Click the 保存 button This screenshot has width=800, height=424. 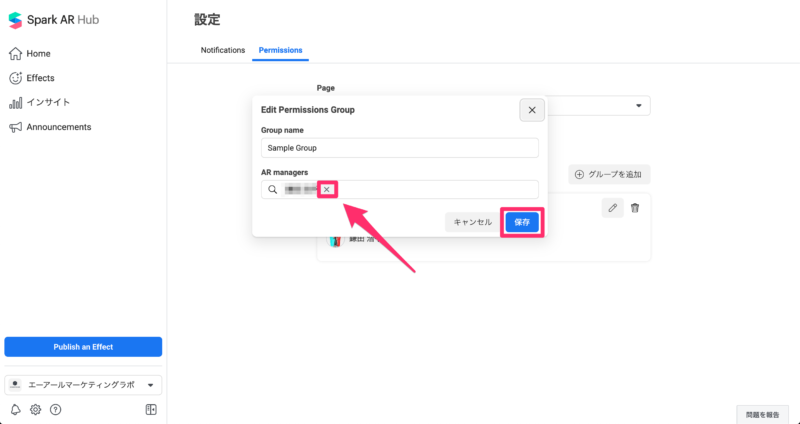pos(522,222)
